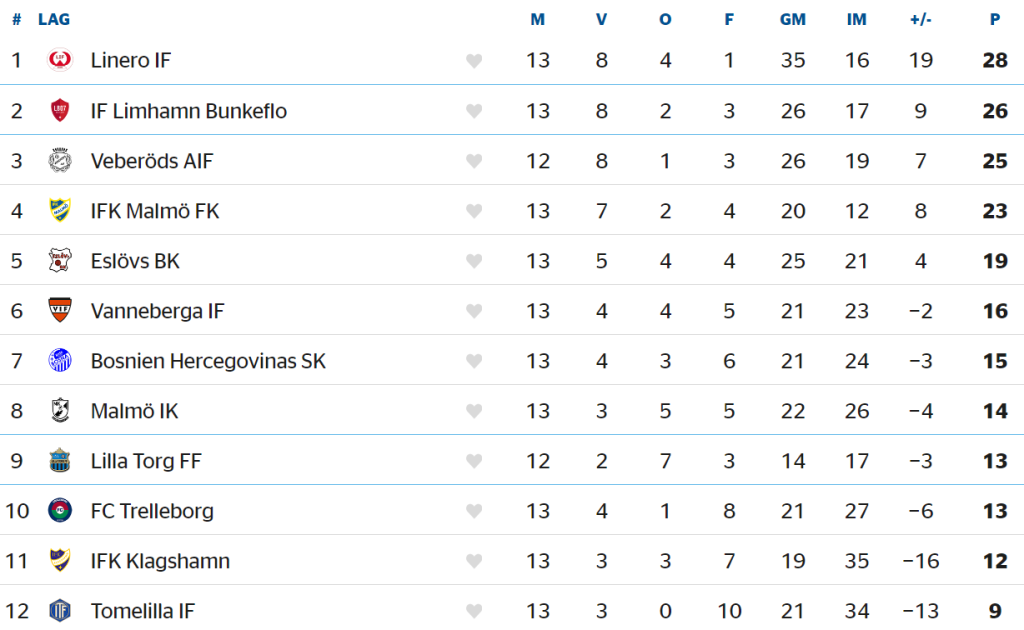Toggle favorite heart for Lilla Torg FF
The height and width of the screenshot is (630, 1024).
point(474,461)
